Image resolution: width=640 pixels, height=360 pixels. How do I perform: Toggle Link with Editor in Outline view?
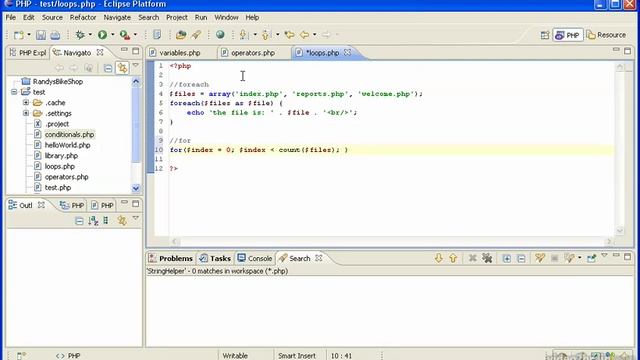(122, 221)
